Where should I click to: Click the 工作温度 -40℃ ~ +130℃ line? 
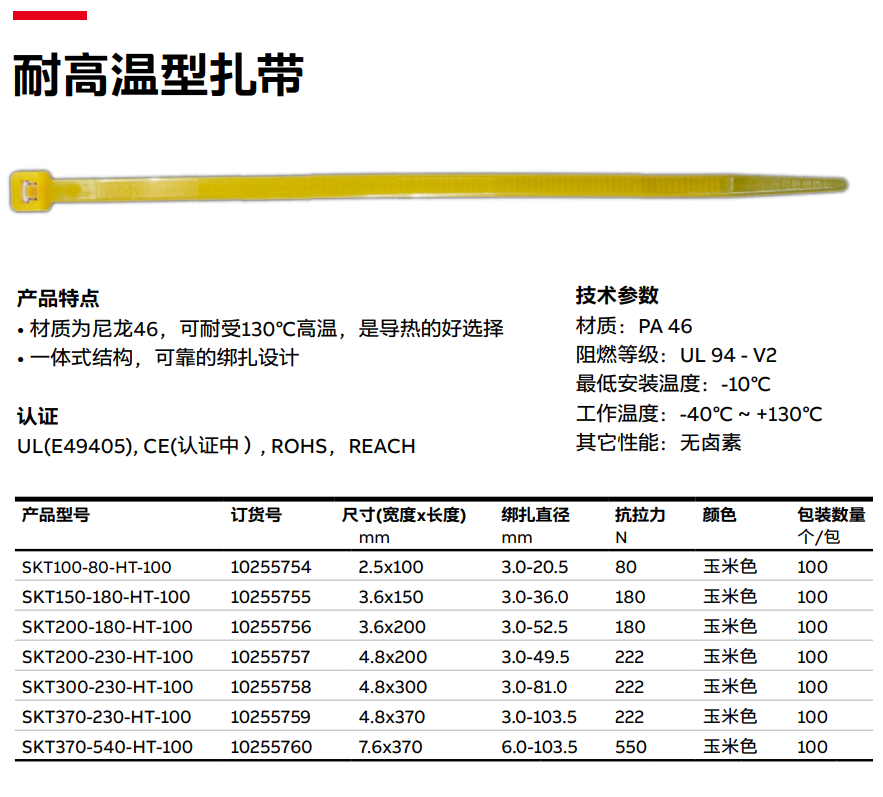(698, 414)
